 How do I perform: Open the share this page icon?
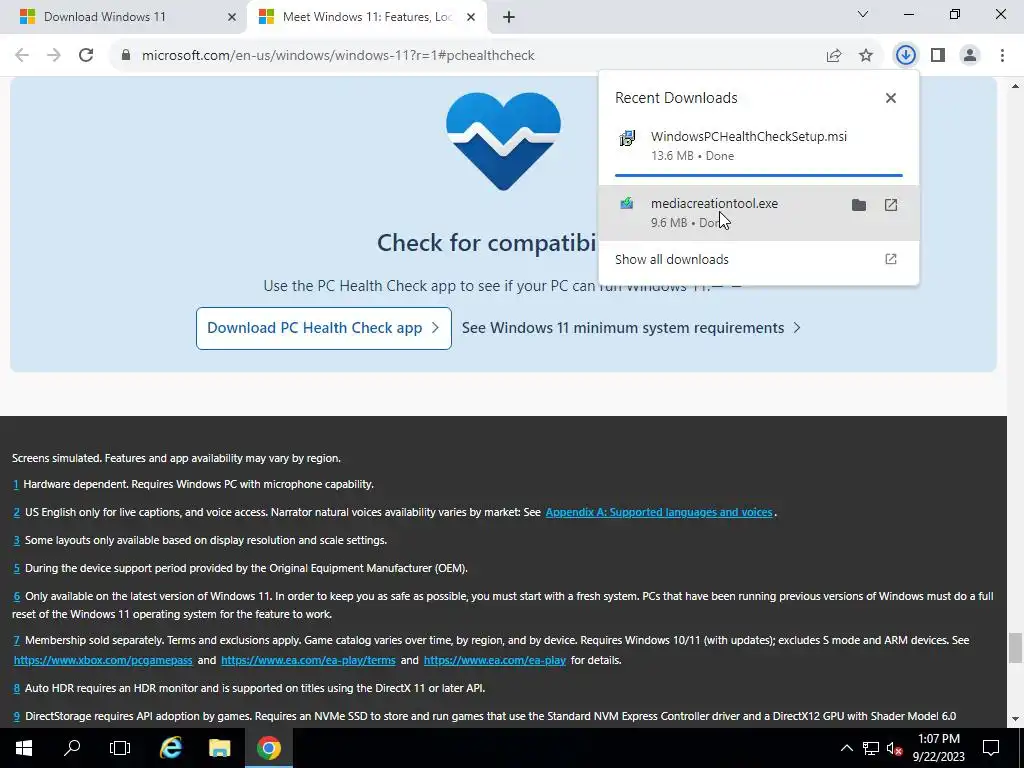(834, 56)
